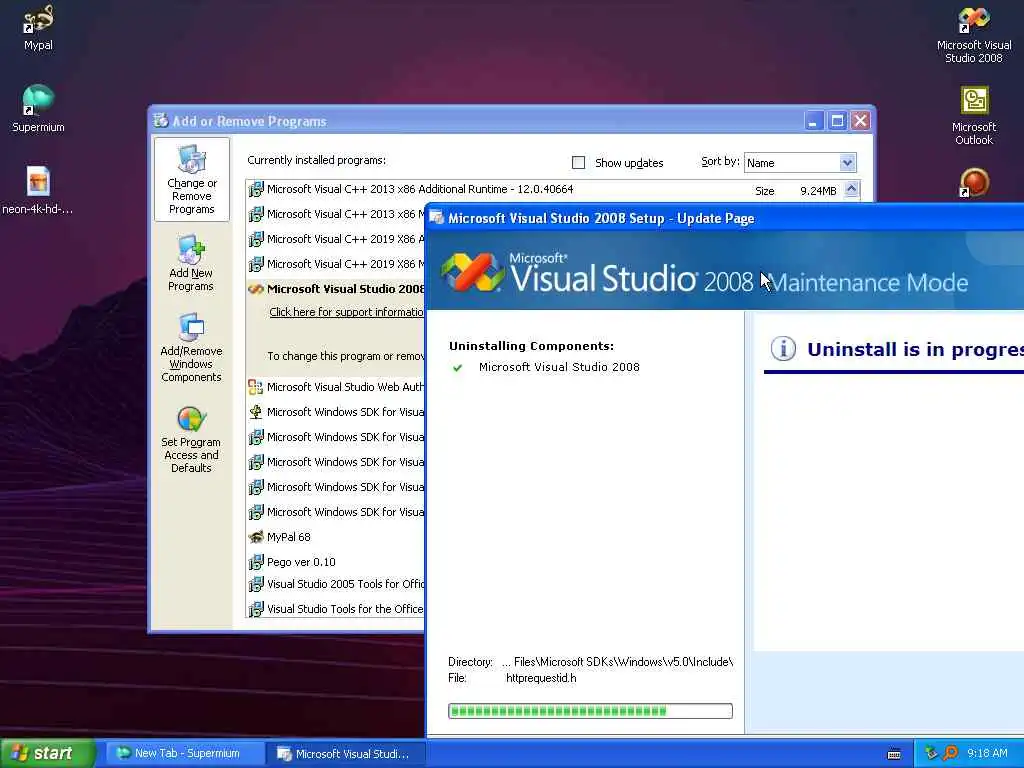The height and width of the screenshot is (768, 1024).
Task: Select Visual C++ 2013 x86 Additional Runtime entry icon
Action: coord(256,189)
